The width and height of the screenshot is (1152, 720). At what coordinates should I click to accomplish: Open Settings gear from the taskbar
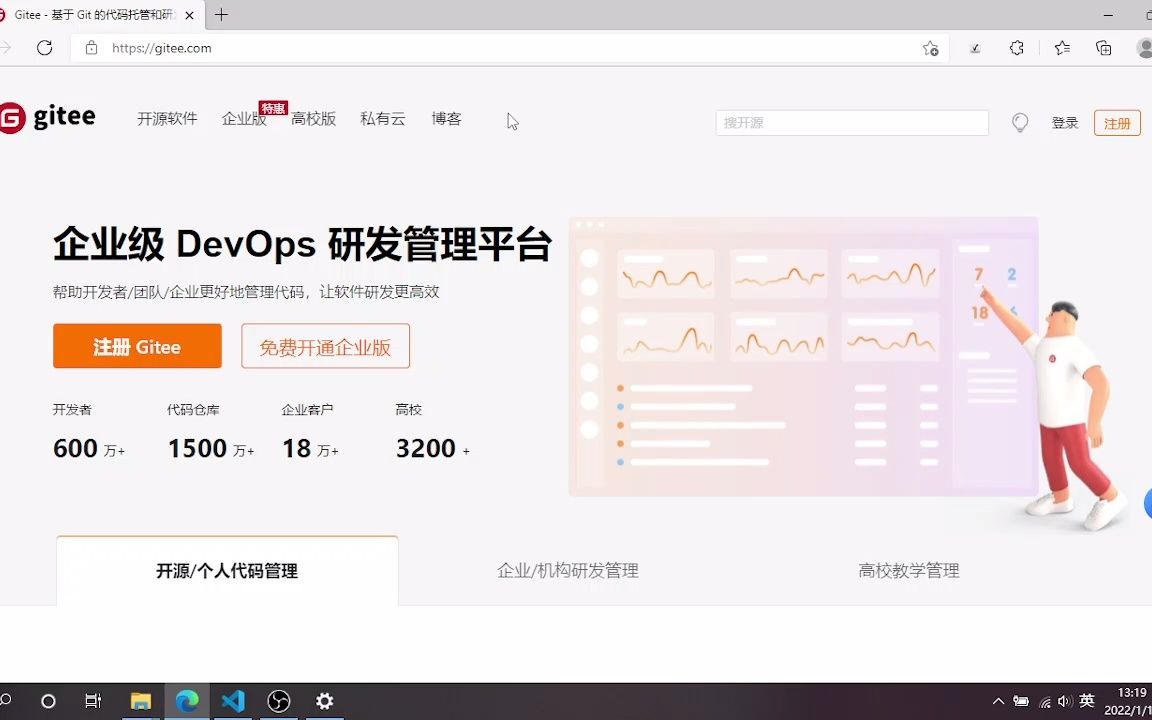point(324,701)
